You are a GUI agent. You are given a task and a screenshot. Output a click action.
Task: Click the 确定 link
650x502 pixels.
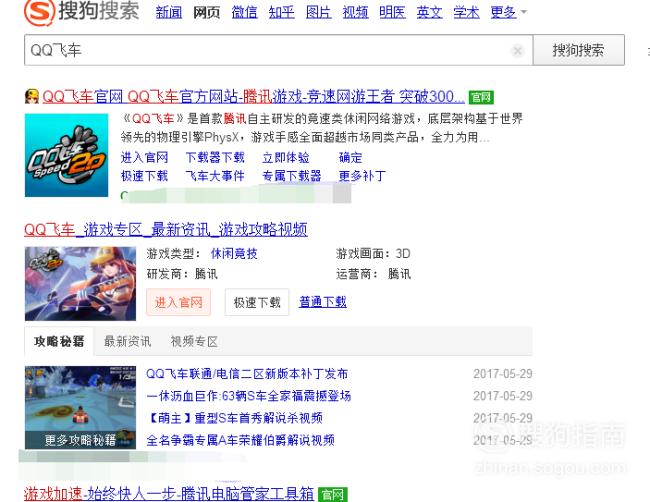pos(350,158)
